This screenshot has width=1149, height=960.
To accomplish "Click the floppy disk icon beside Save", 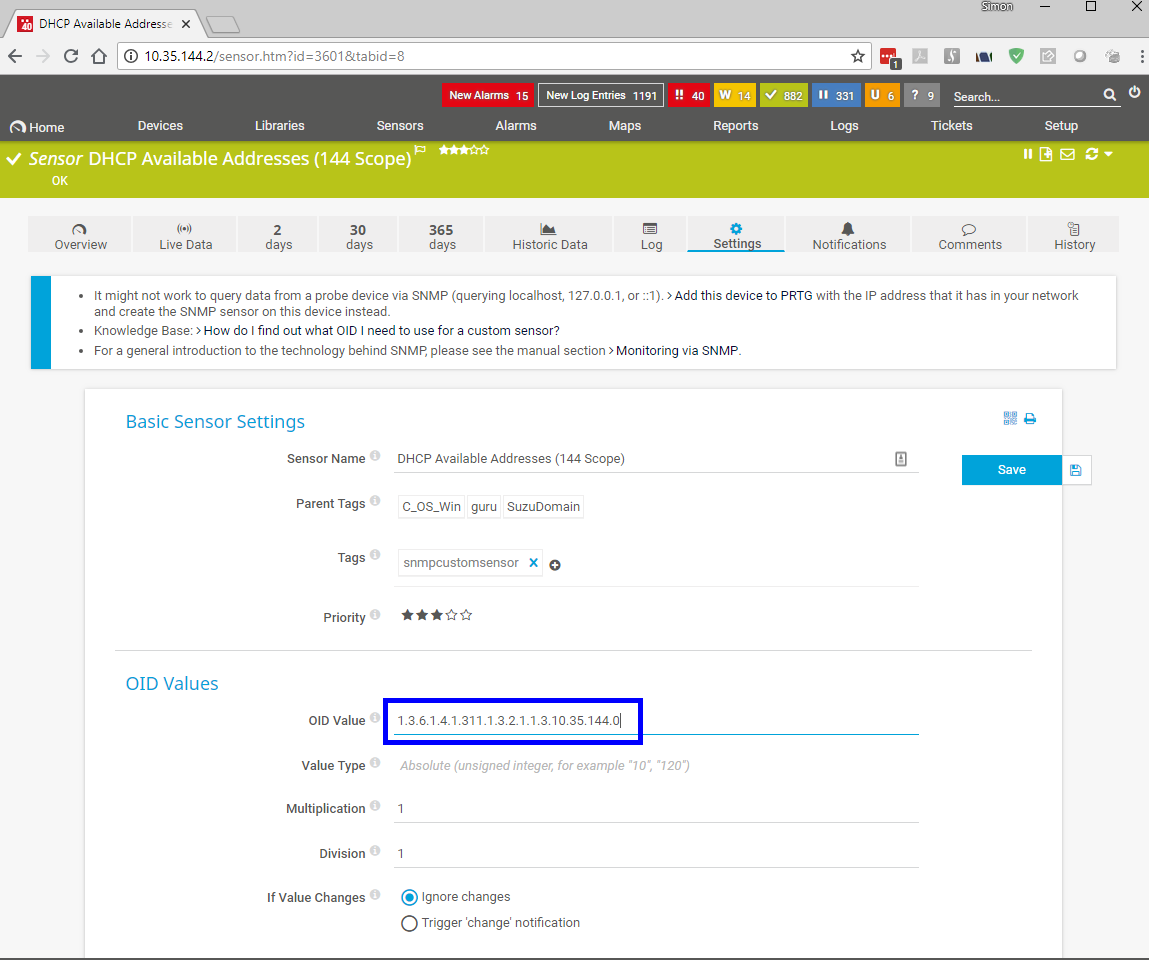I will (1076, 470).
